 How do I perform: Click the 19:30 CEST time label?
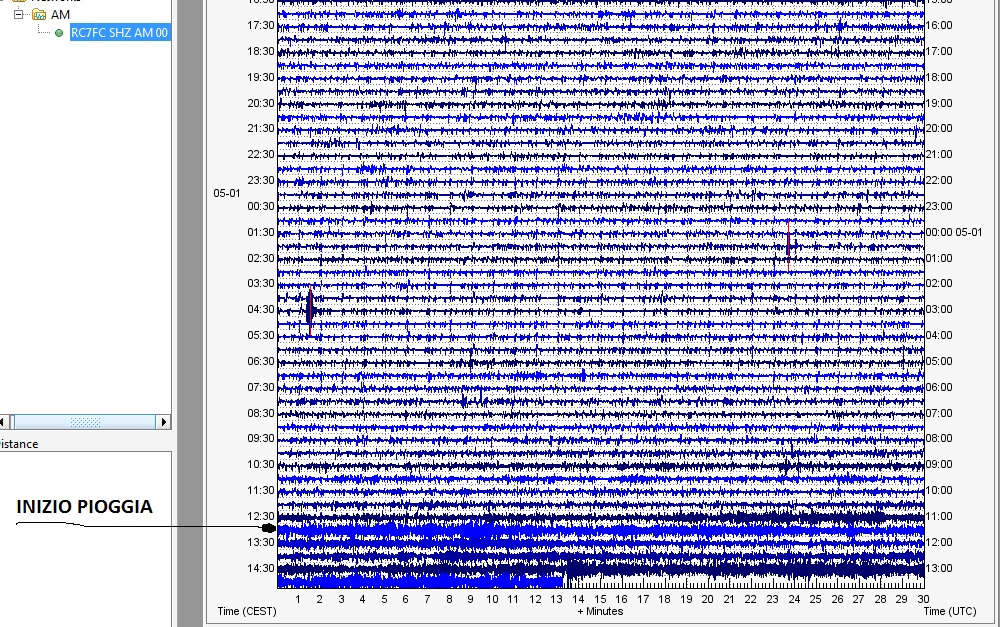pyautogui.click(x=261, y=77)
